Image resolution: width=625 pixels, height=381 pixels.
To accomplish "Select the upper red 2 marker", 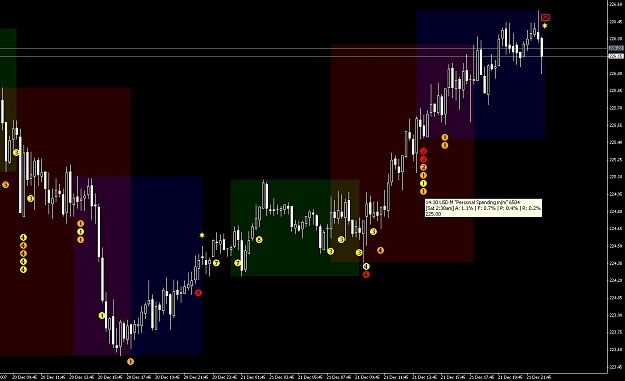I will click(423, 151).
